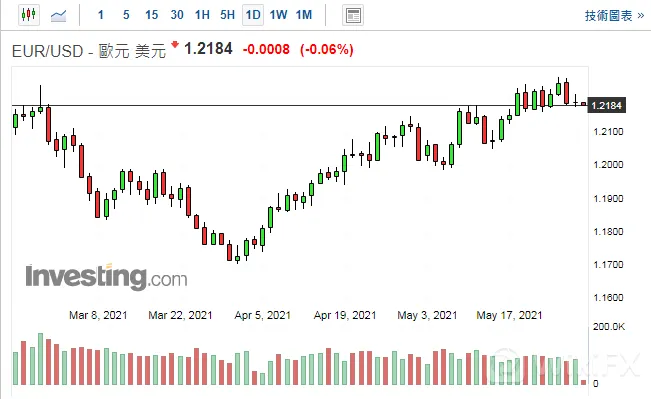The width and height of the screenshot is (651, 399).
Task: Click the 1.1600 price axis label
Action: 608,298
